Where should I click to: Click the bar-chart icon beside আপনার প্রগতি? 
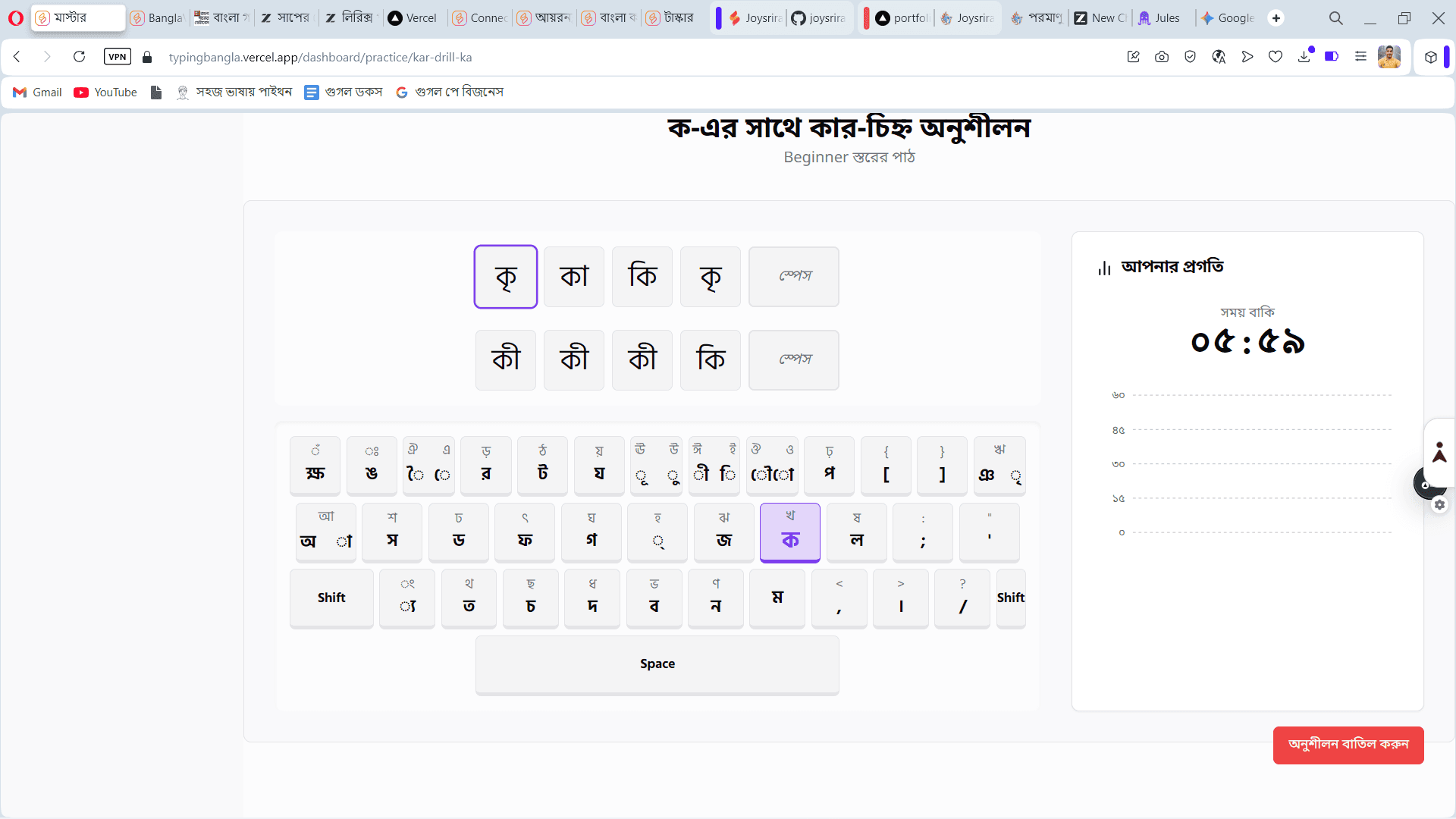pos(1103,267)
